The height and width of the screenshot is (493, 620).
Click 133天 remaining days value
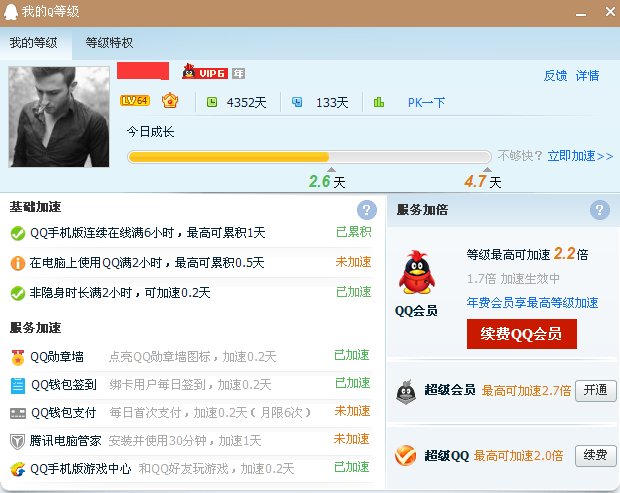[x=332, y=103]
